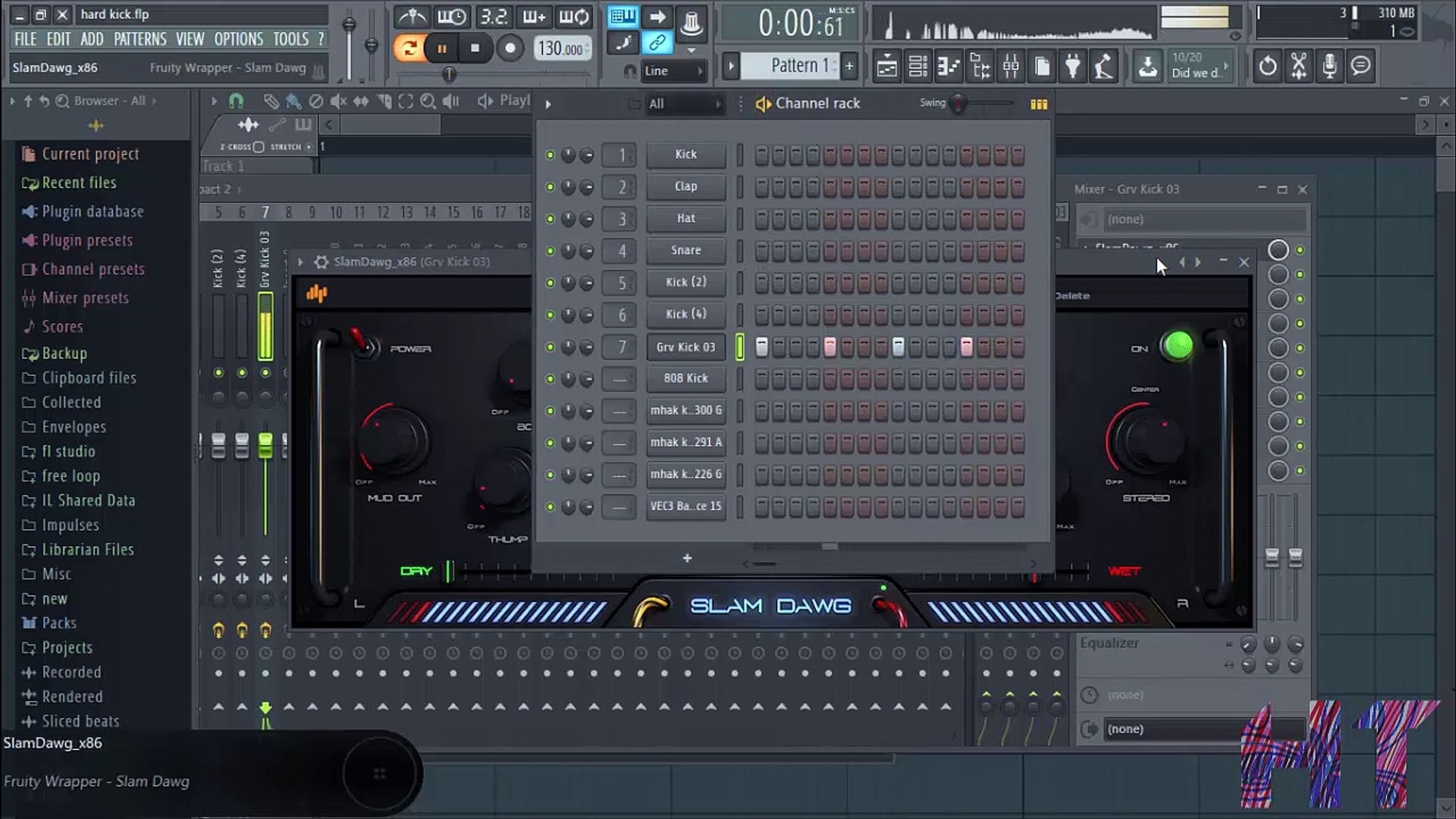The height and width of the screenshot is (819, 1456).
Task: Toggle first step of Grv Kick 03
Action: click(x=761, y=347)
